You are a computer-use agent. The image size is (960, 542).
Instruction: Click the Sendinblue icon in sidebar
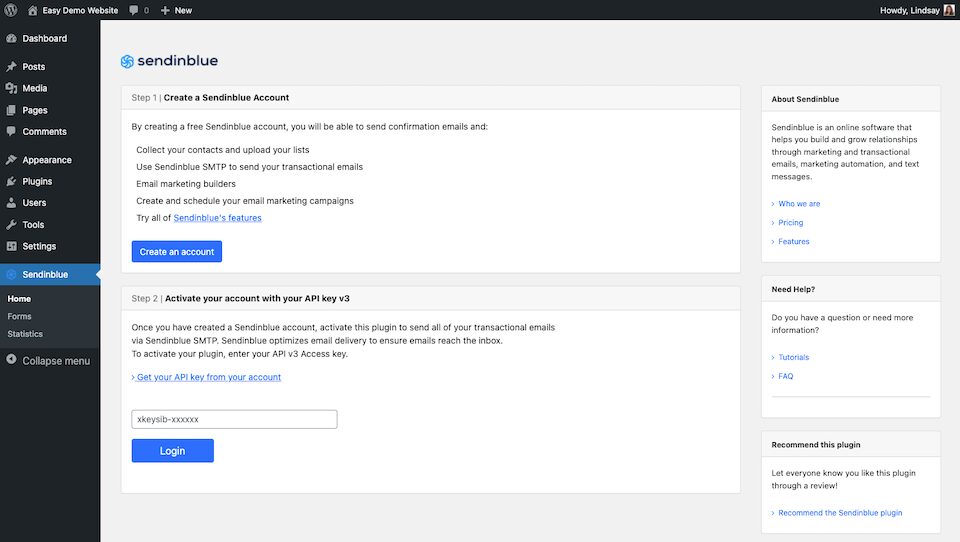pos(11,274)
